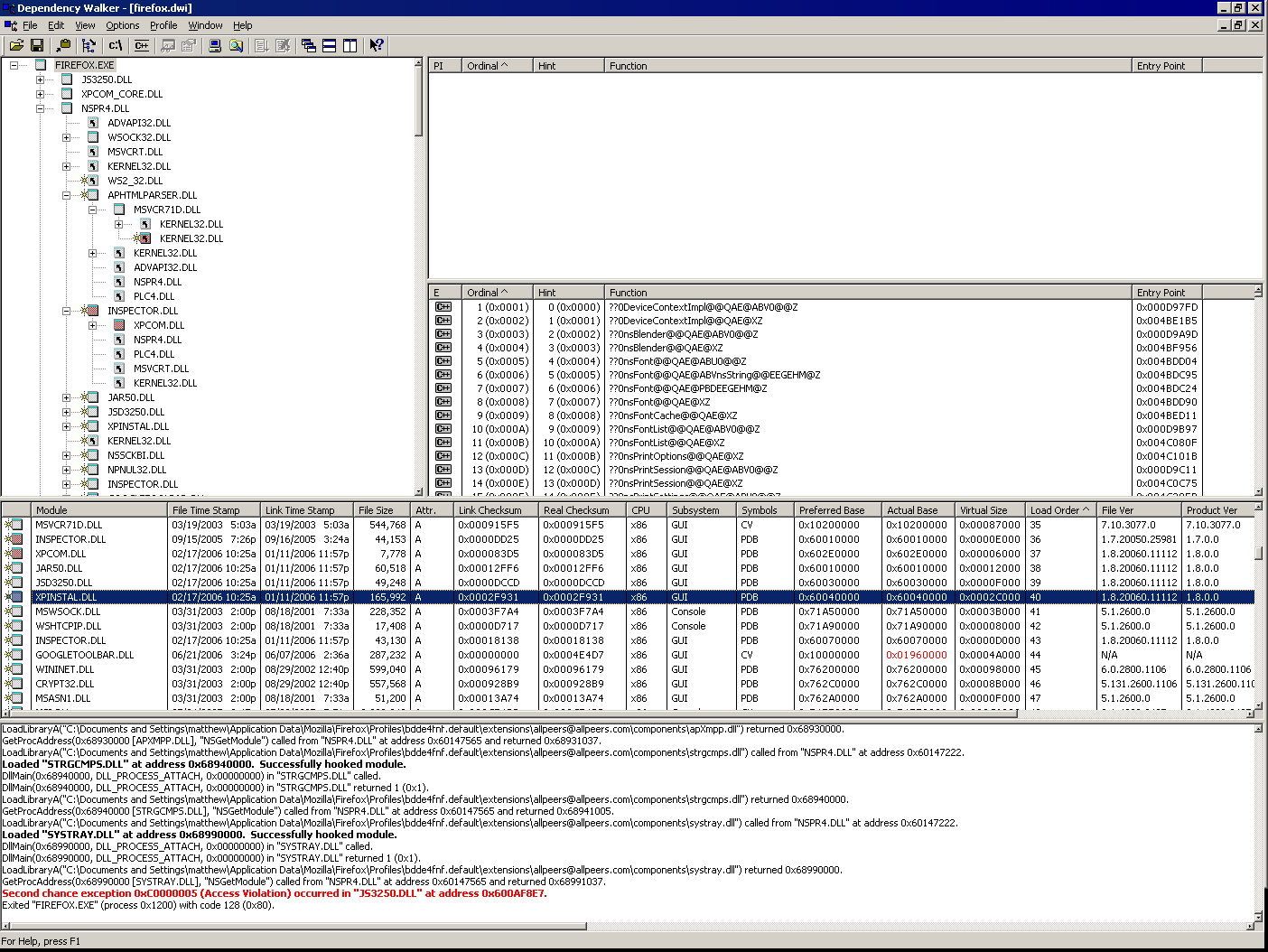
Task: Click the C++ icon in ordinal 7 (0x0007) row
Action: click(x=443, y=388)
